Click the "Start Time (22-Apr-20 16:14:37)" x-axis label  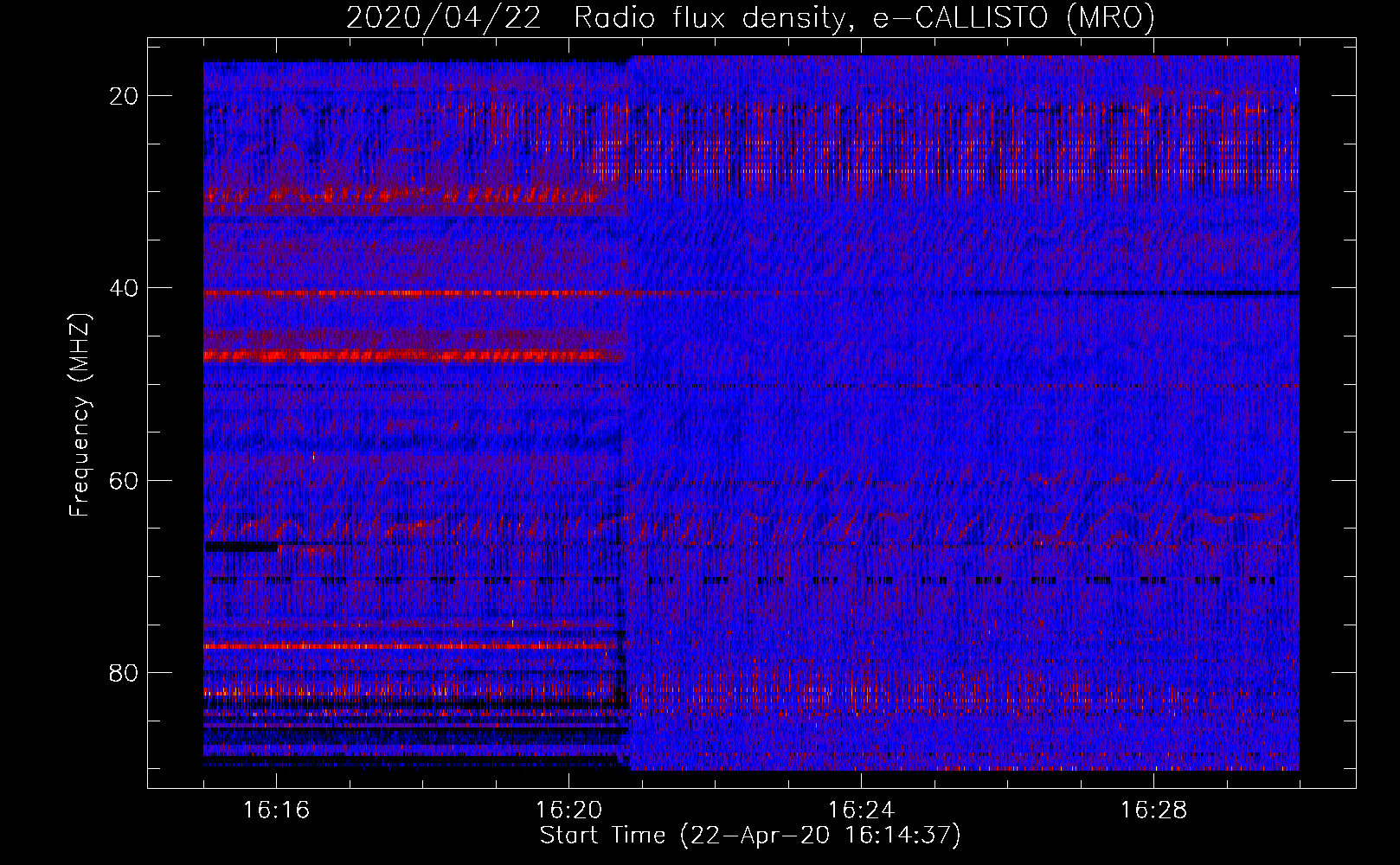point(750,836)
